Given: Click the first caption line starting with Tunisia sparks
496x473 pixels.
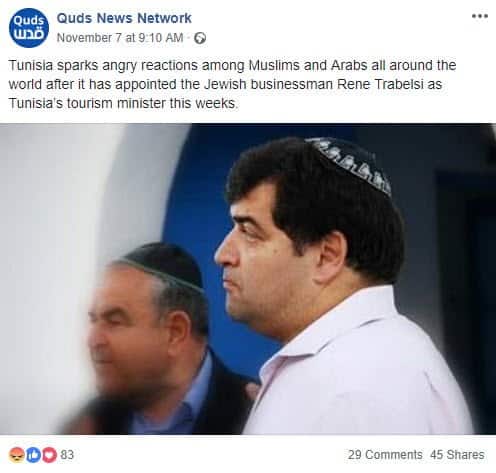Looking at the screenshot, I should coord(232,65).
